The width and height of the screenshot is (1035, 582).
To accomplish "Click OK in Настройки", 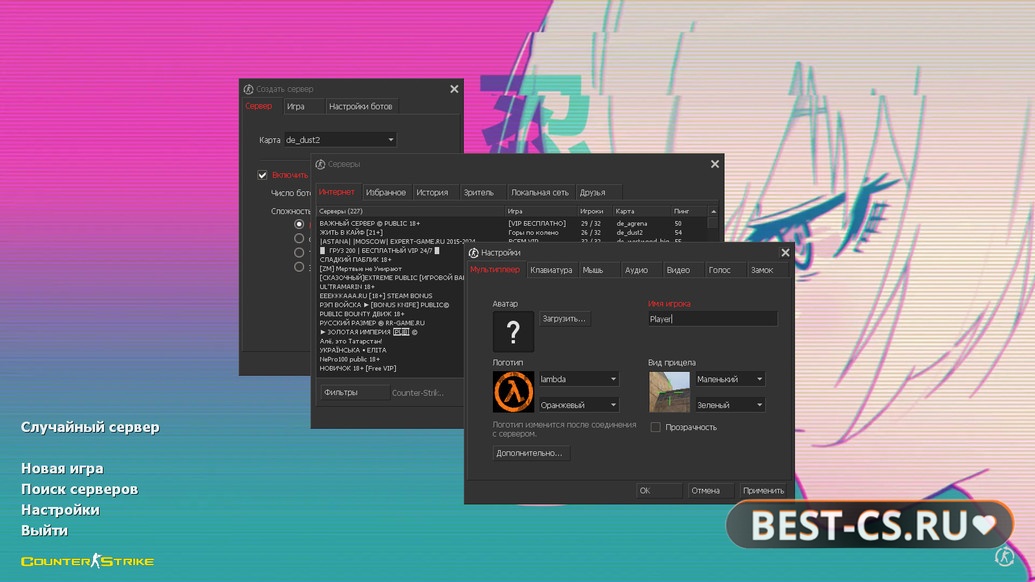I will [x=659, y=490].
